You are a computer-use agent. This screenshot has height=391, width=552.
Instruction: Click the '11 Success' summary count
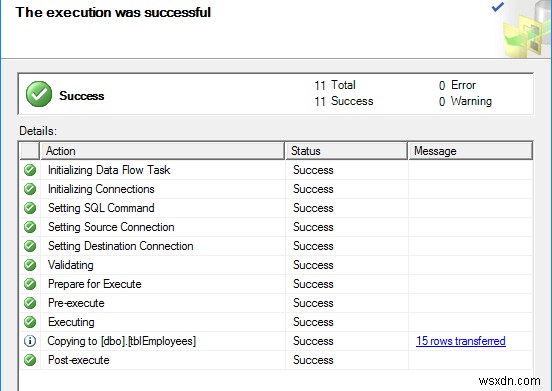coord(344,101)
